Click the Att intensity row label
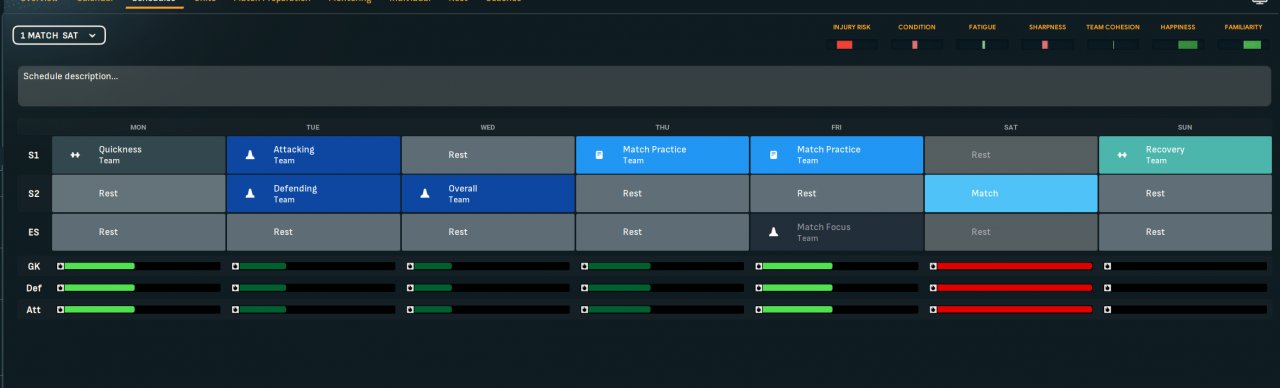Image resolution: width=1280 pixels, height=388 pixels. pyautogui.click(x=34, y=310)
